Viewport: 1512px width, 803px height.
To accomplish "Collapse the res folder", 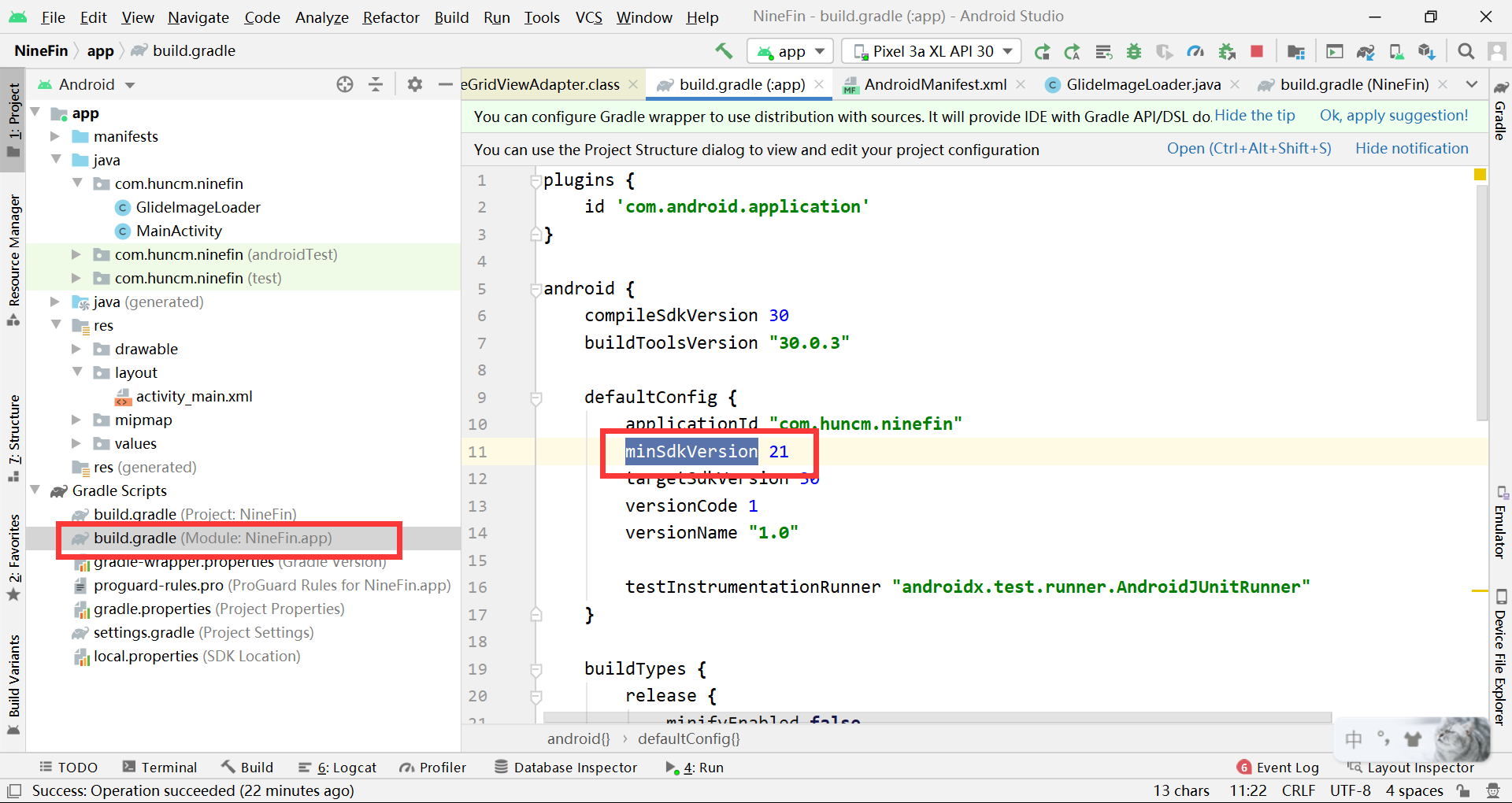I will point(56,325).
